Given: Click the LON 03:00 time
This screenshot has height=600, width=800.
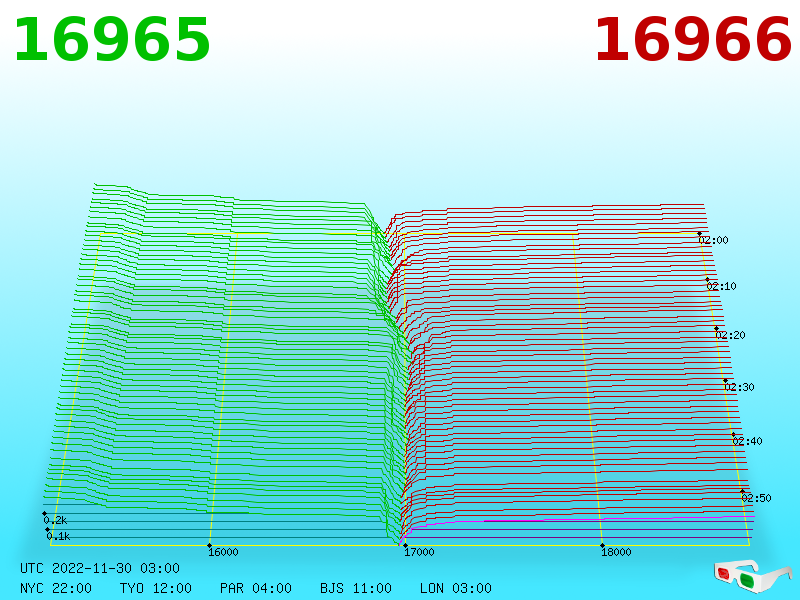Looking at the screenshot, I should click(x=456, y=588).
